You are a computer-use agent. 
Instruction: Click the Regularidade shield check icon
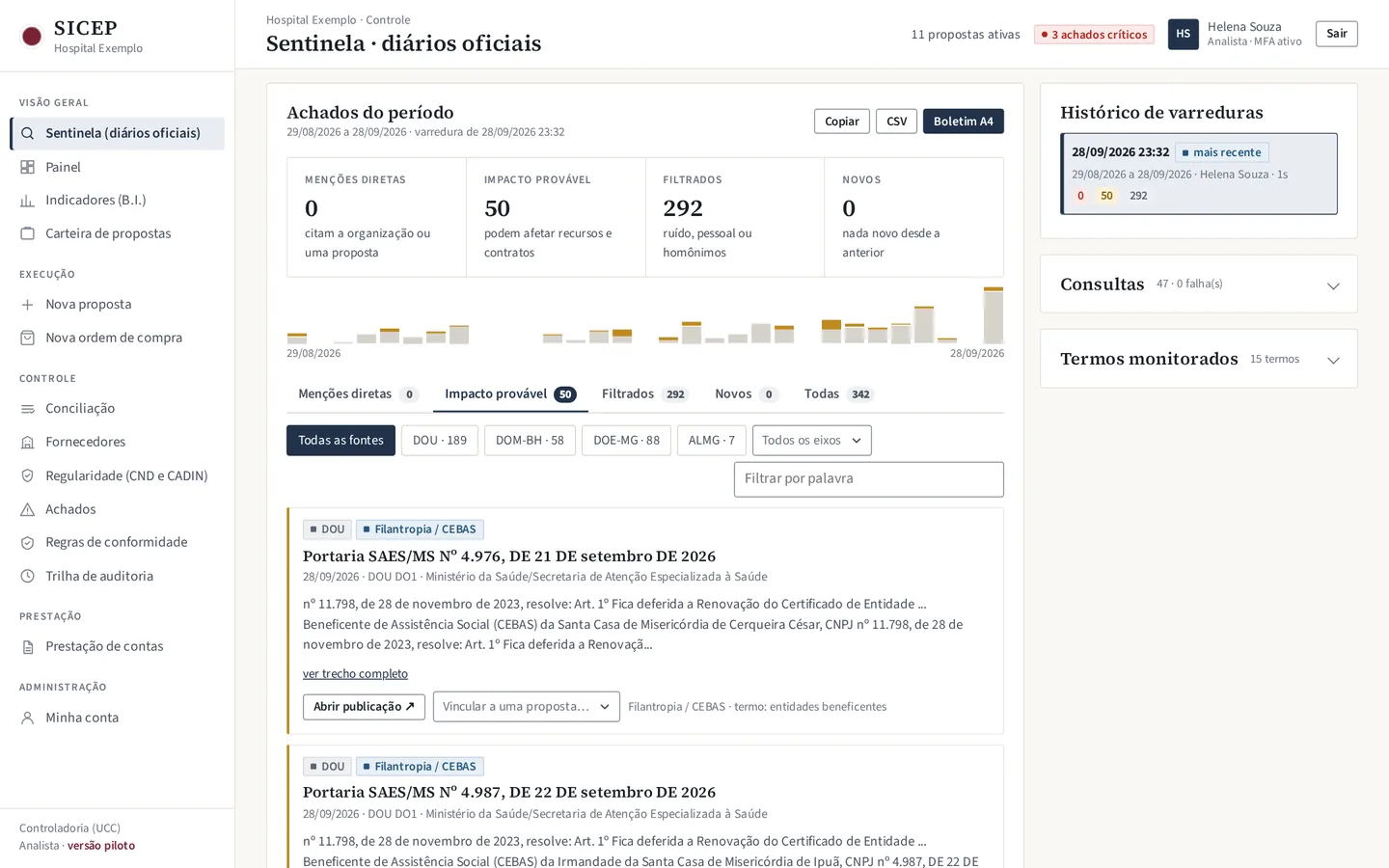coord(27,475)
